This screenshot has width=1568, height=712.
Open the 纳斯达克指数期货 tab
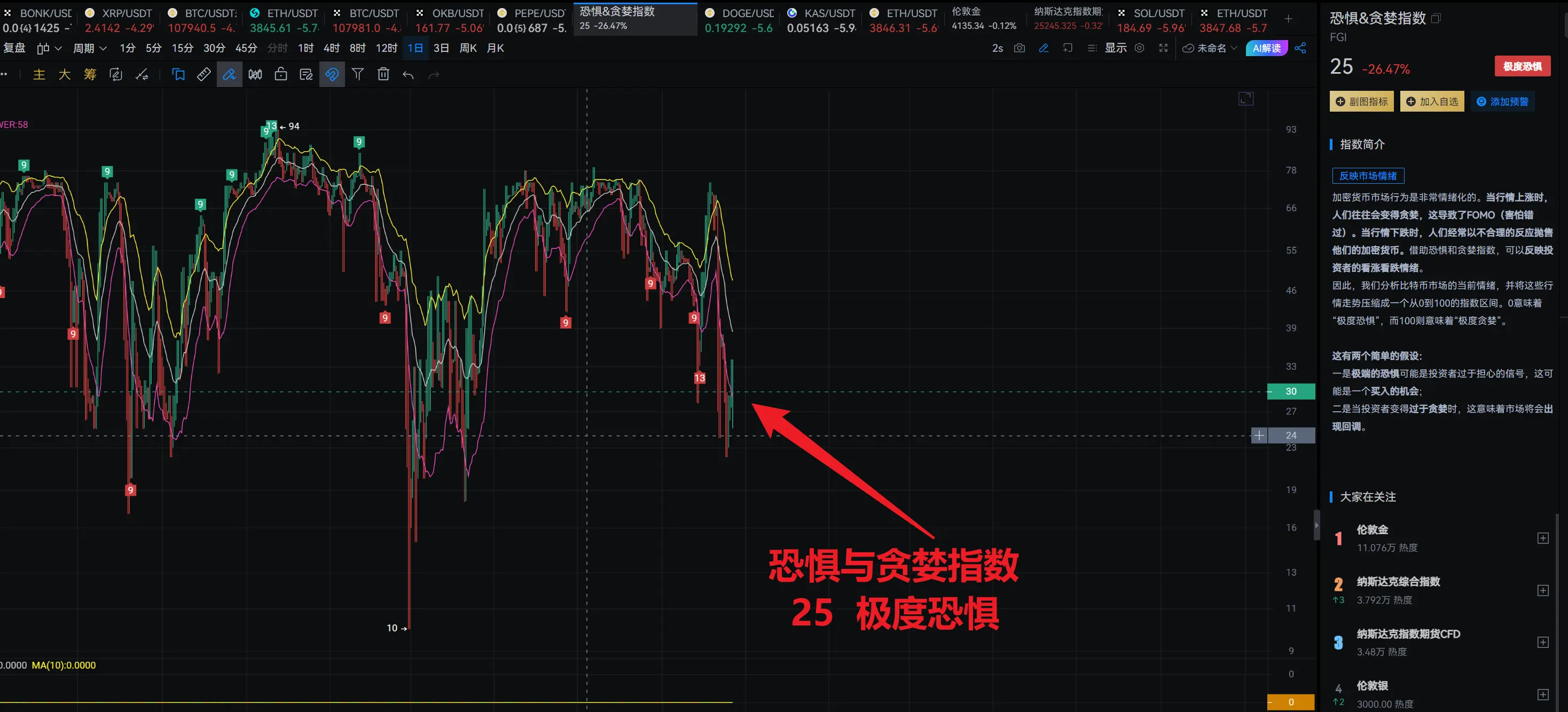1068,19
